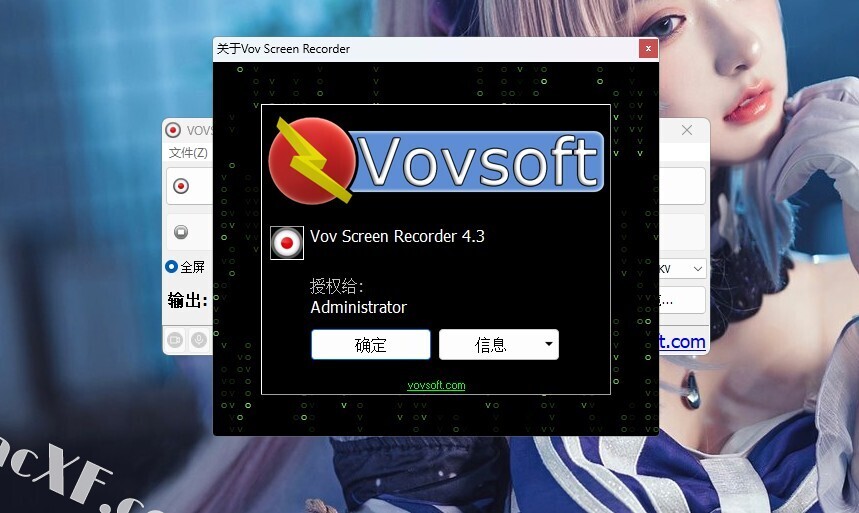
Task: Toggle the microphone icon in main window
Action: point(199,340)
